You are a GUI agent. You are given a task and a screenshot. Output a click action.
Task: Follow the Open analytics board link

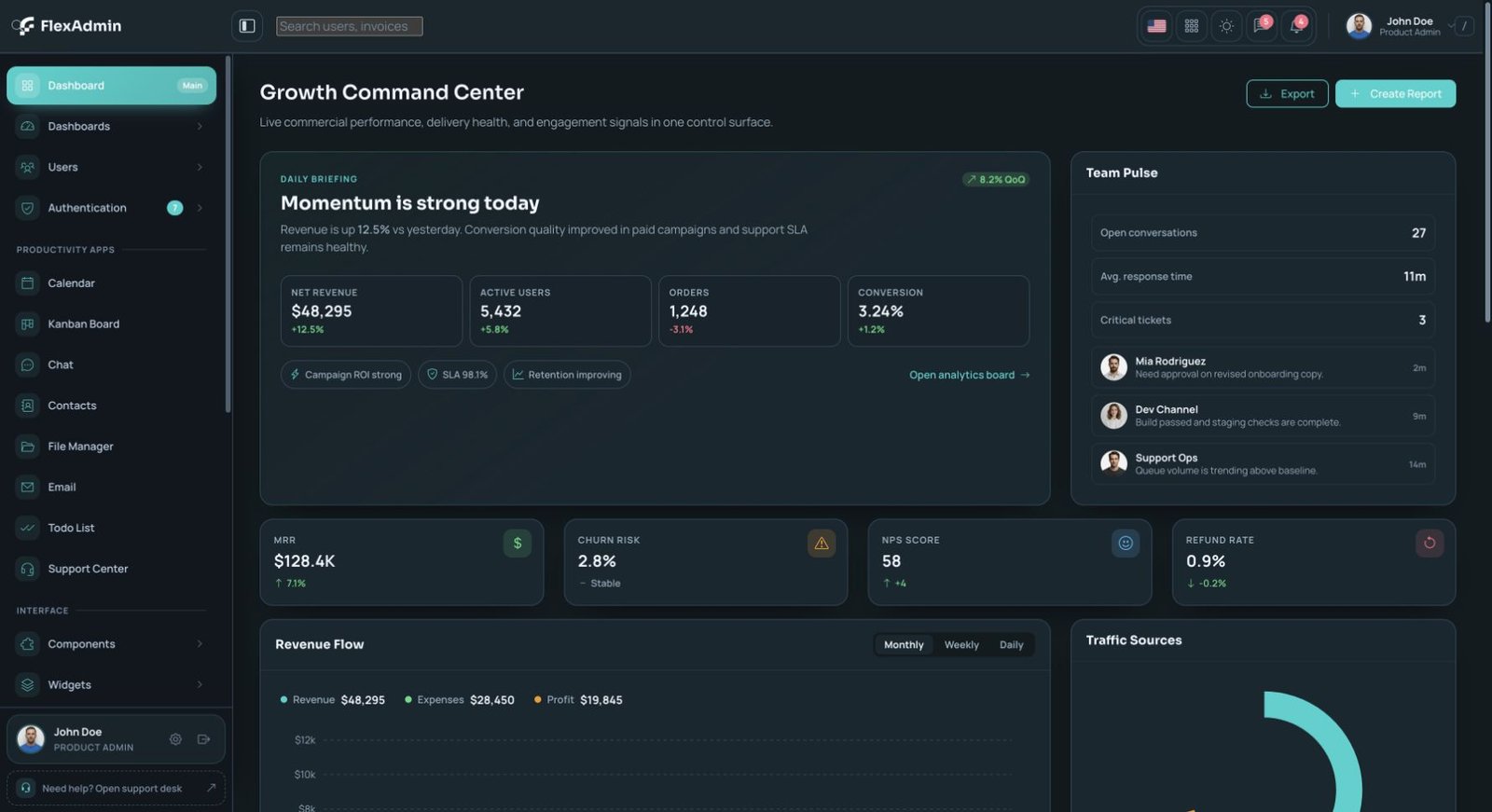click(x=970, y=375)
